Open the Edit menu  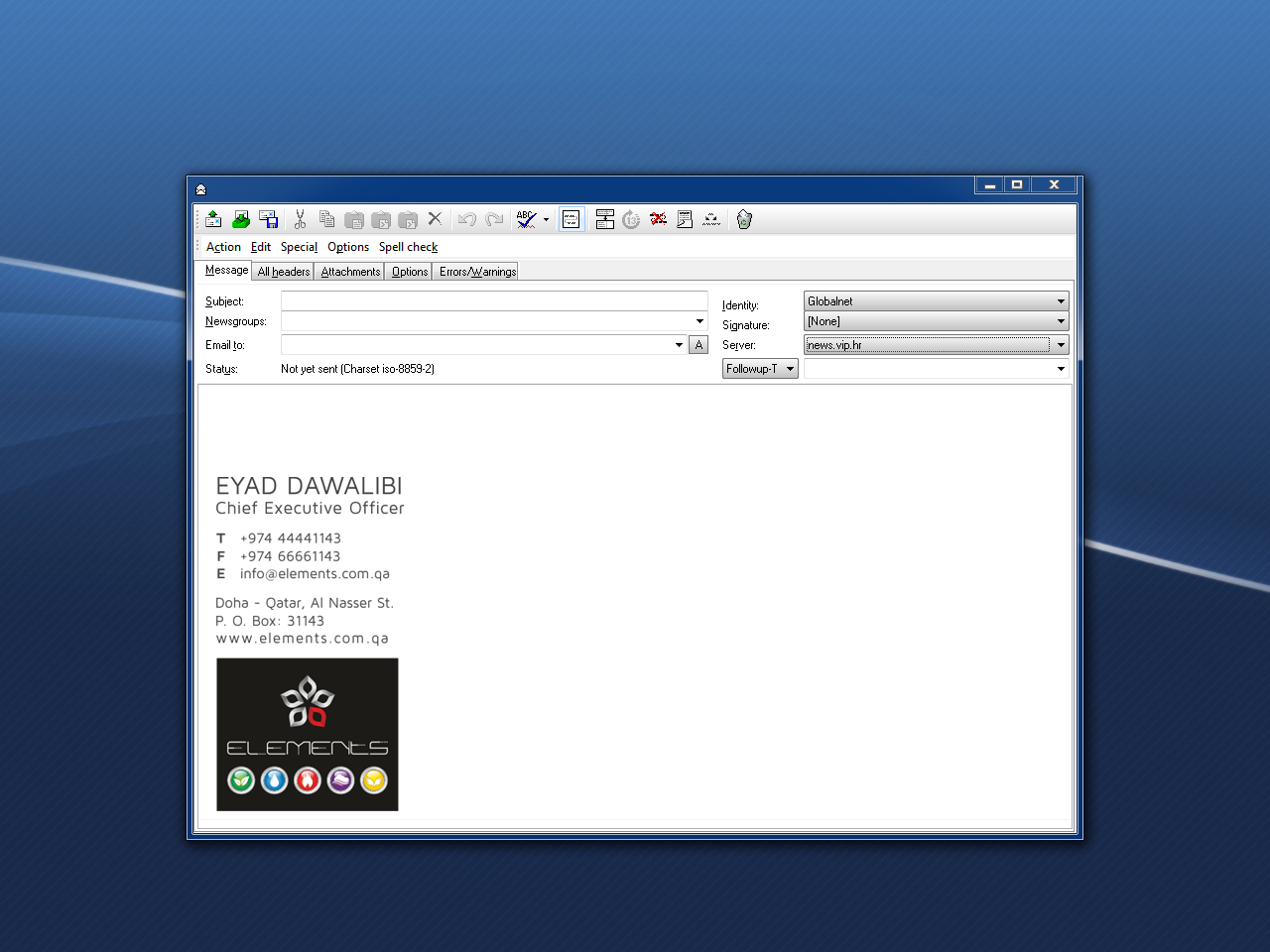(x=261, y=247)
